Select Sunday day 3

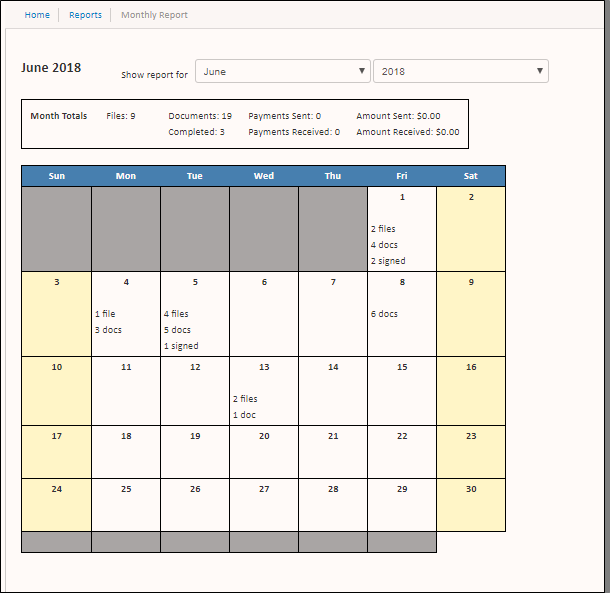[57, 314]
